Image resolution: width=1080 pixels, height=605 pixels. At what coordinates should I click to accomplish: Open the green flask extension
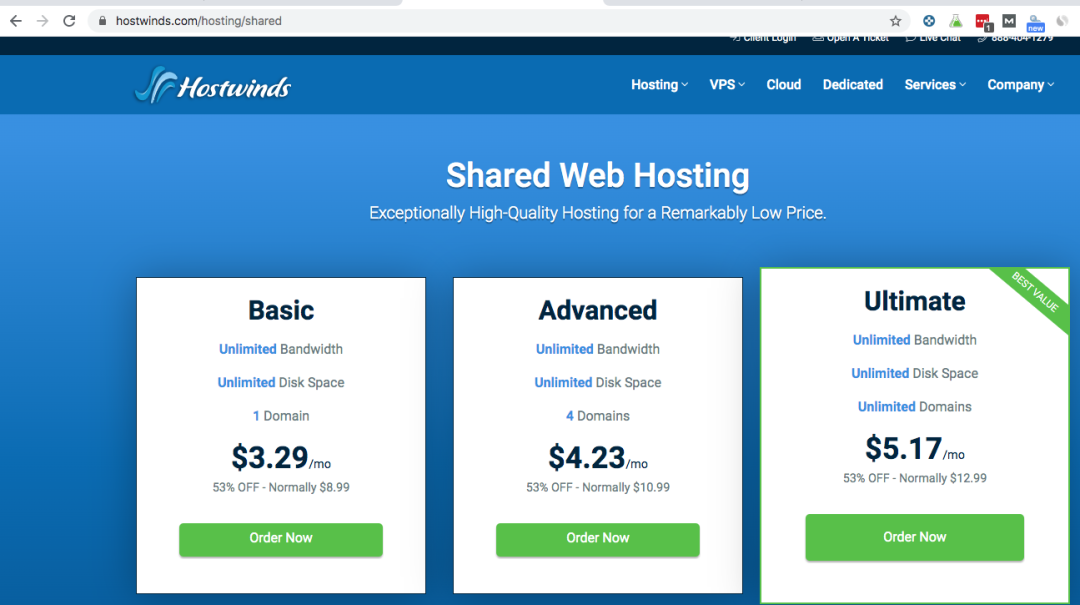(x=955, y=21)
